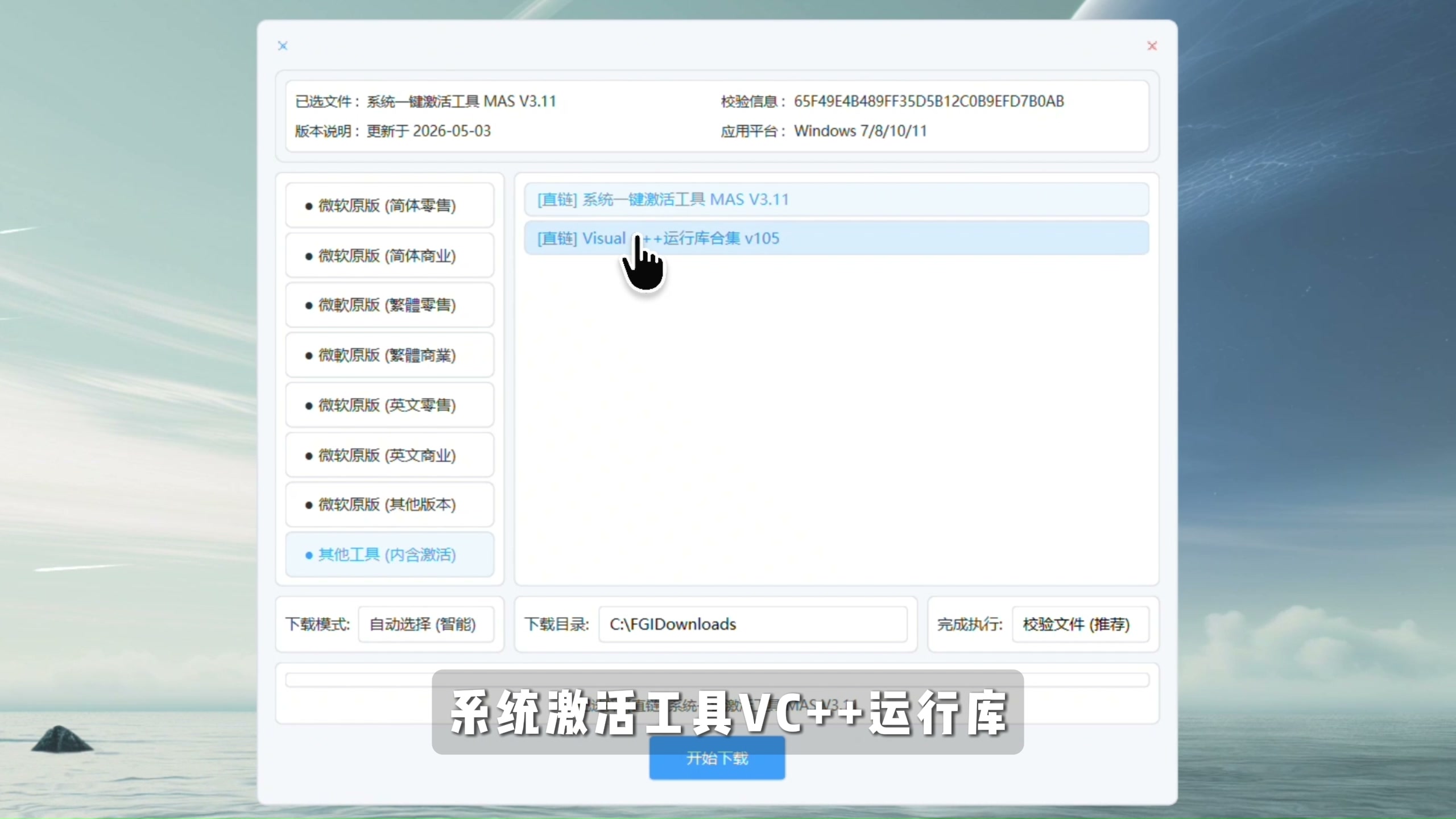This screenshot has height=819, width=1456.
Task: Click the 校验信息 label
Action: click(754, 101)
